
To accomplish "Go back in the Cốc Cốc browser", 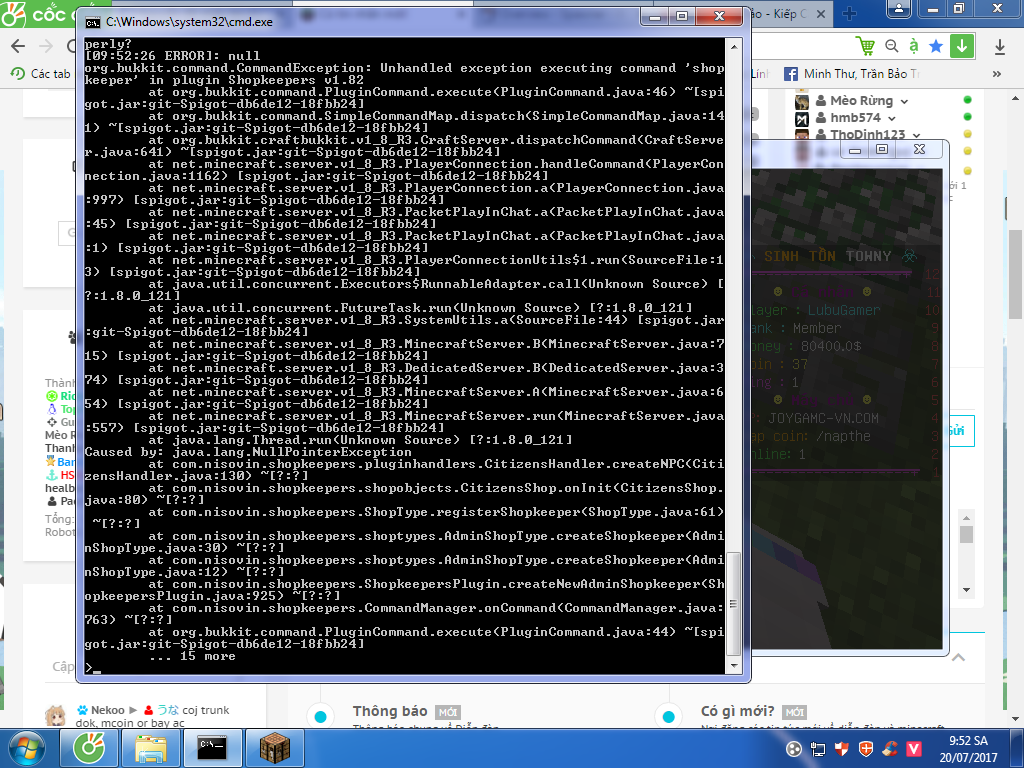I will click(18, 46).
